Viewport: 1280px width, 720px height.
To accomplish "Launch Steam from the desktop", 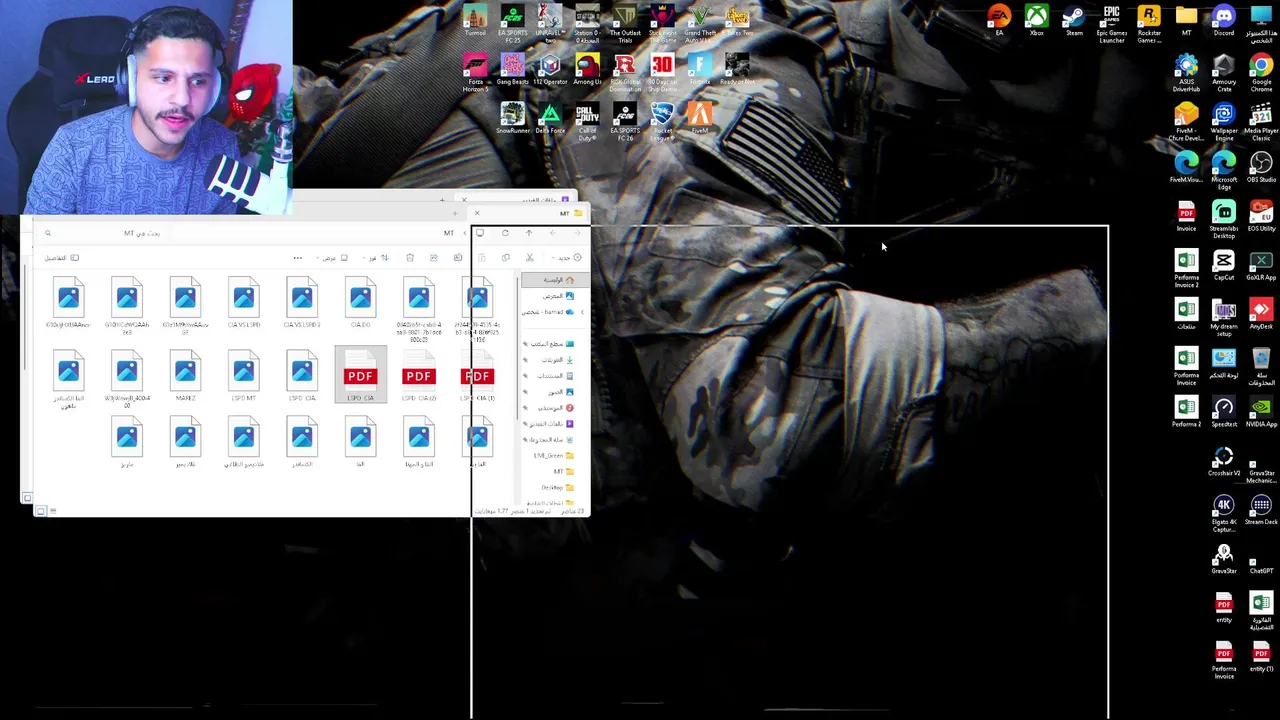I will coord(1074,20).
